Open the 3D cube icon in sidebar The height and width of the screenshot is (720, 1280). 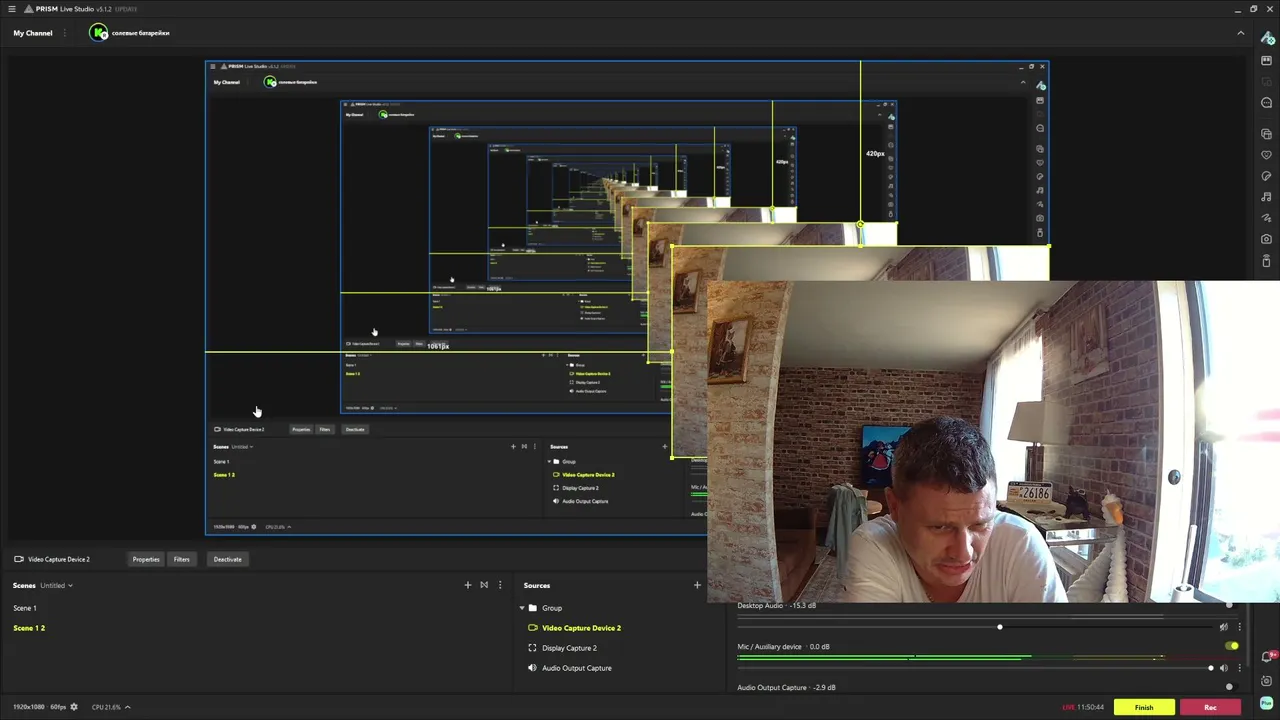click(x=1266, y=134)
